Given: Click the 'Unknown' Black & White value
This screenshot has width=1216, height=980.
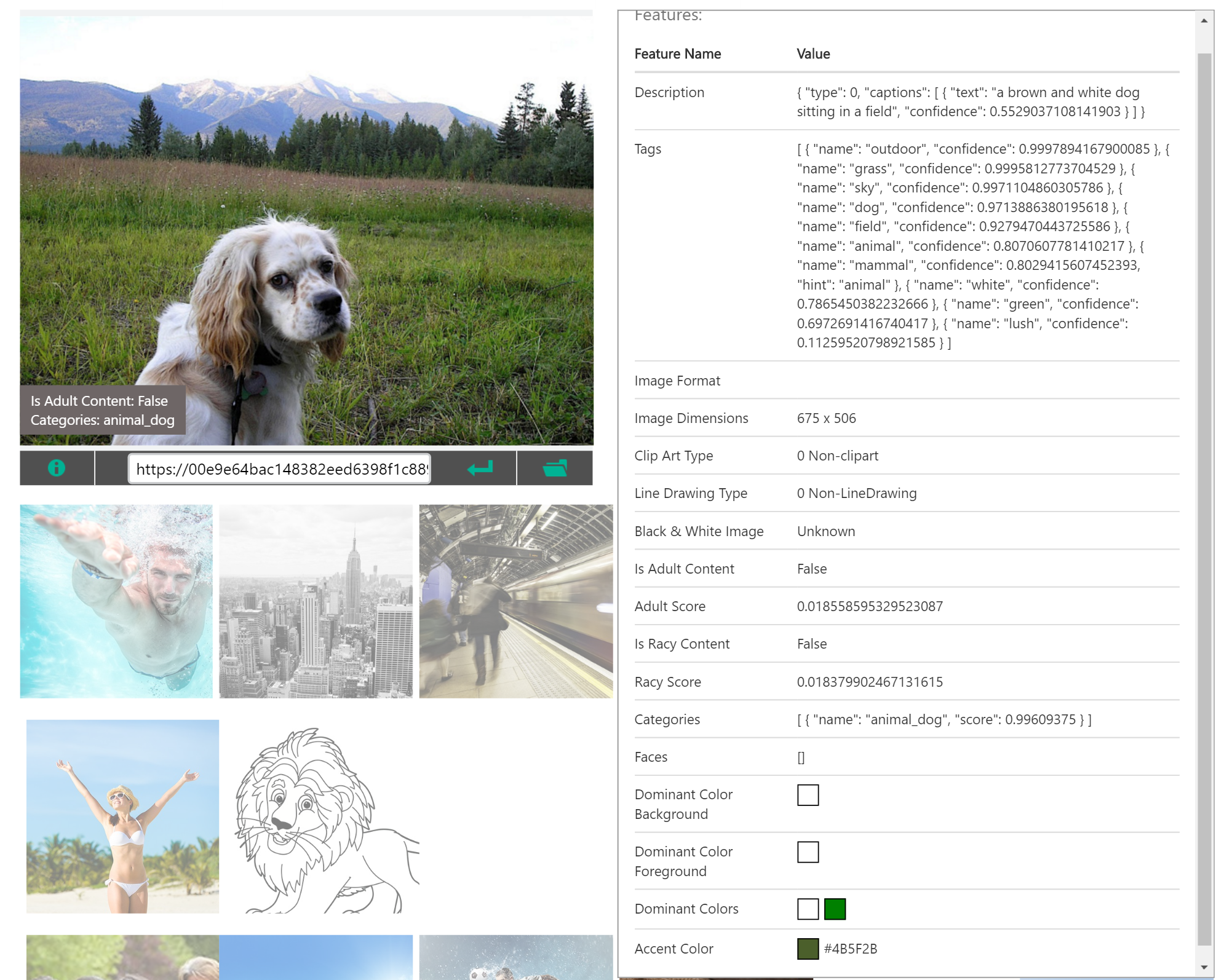Looking at the screenshot, I should point(826,531).
